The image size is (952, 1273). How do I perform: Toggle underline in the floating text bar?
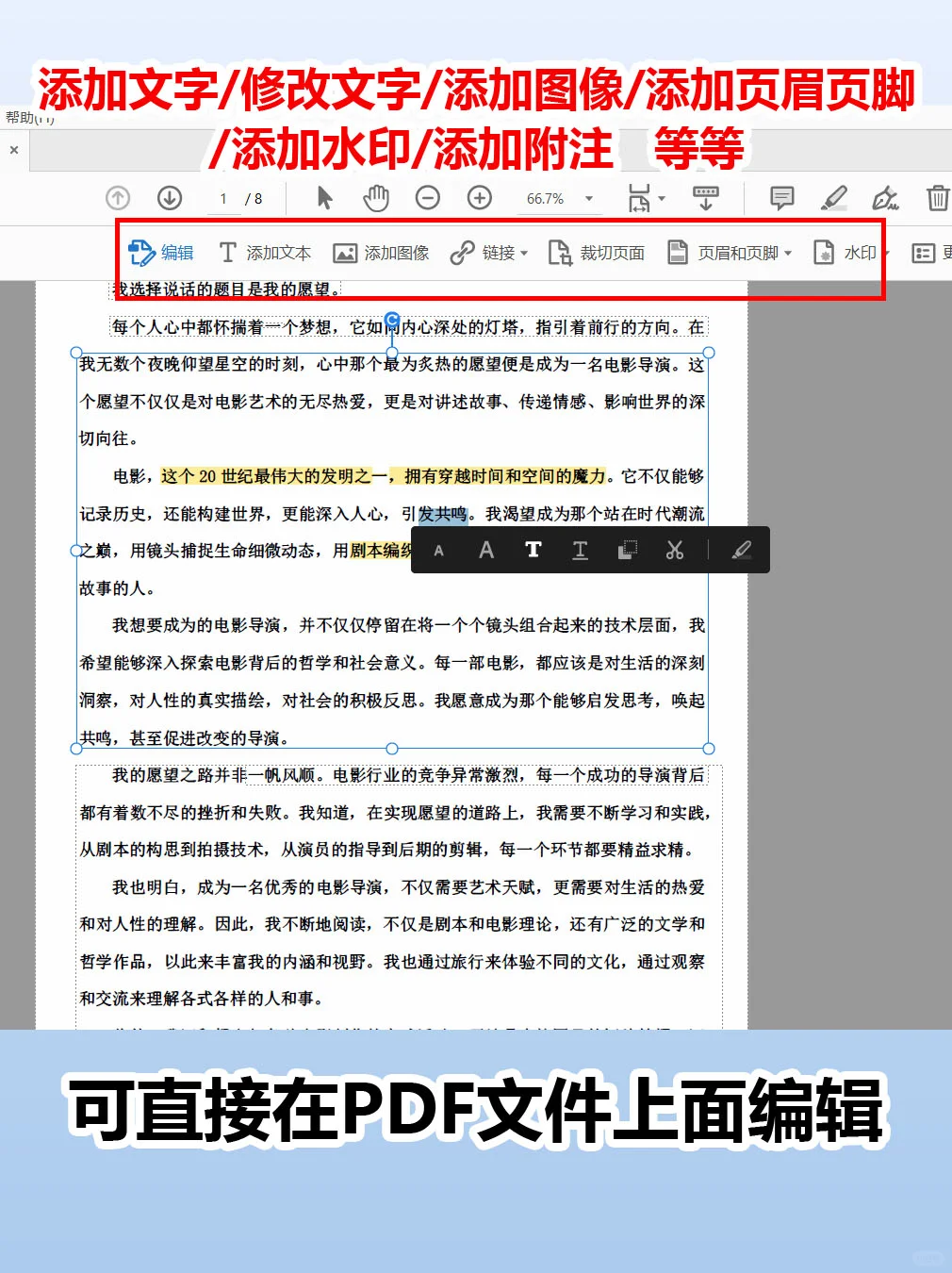[x=581, y=550]
